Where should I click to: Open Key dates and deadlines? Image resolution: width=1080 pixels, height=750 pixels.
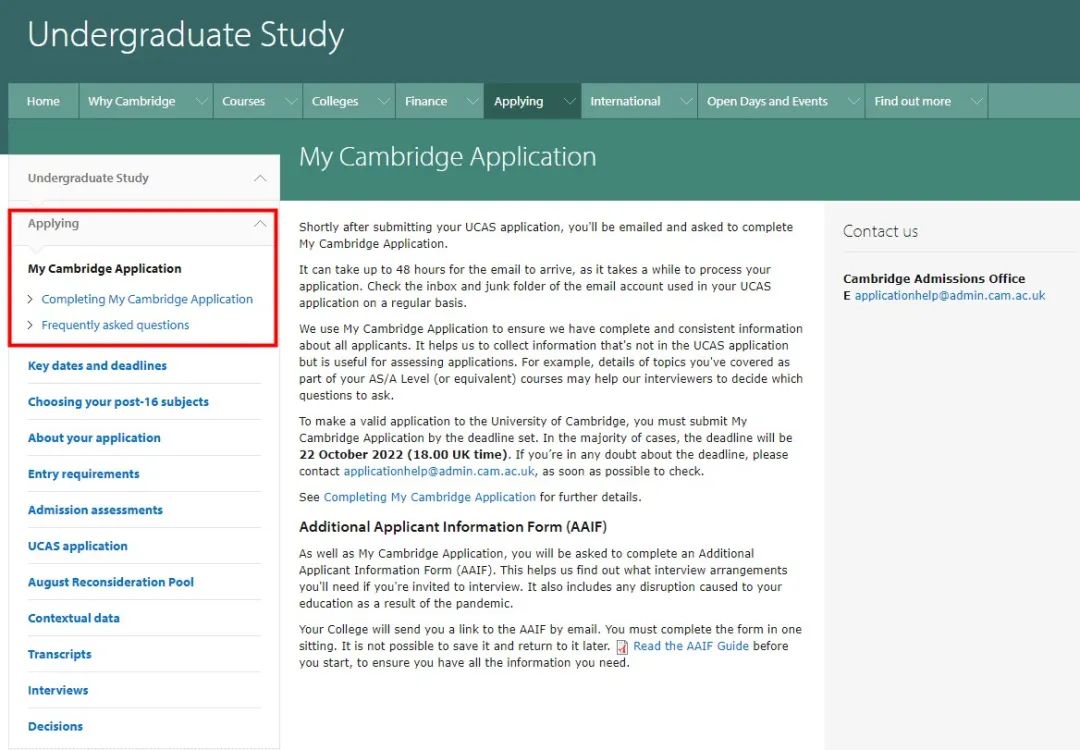pyautogui.click(x=97, y=366)
